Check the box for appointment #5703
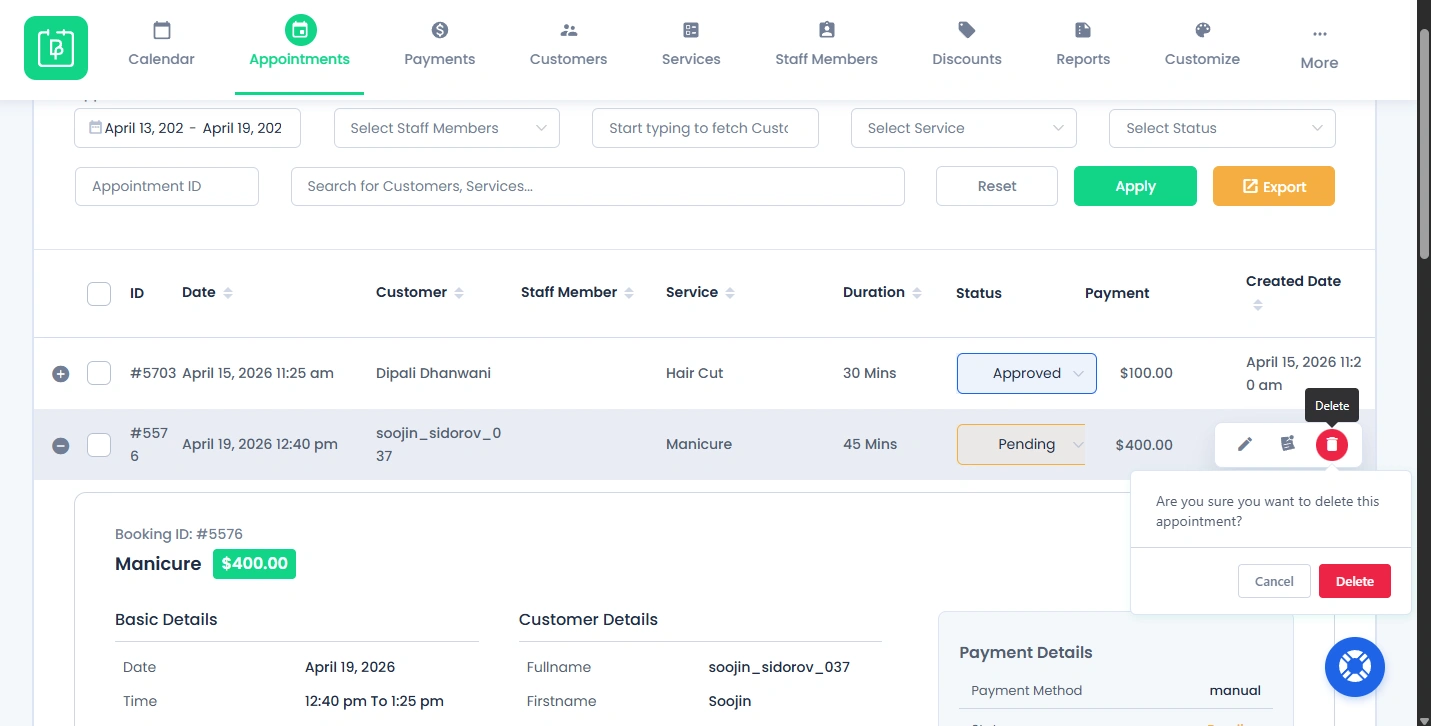 tap(99, 373)
